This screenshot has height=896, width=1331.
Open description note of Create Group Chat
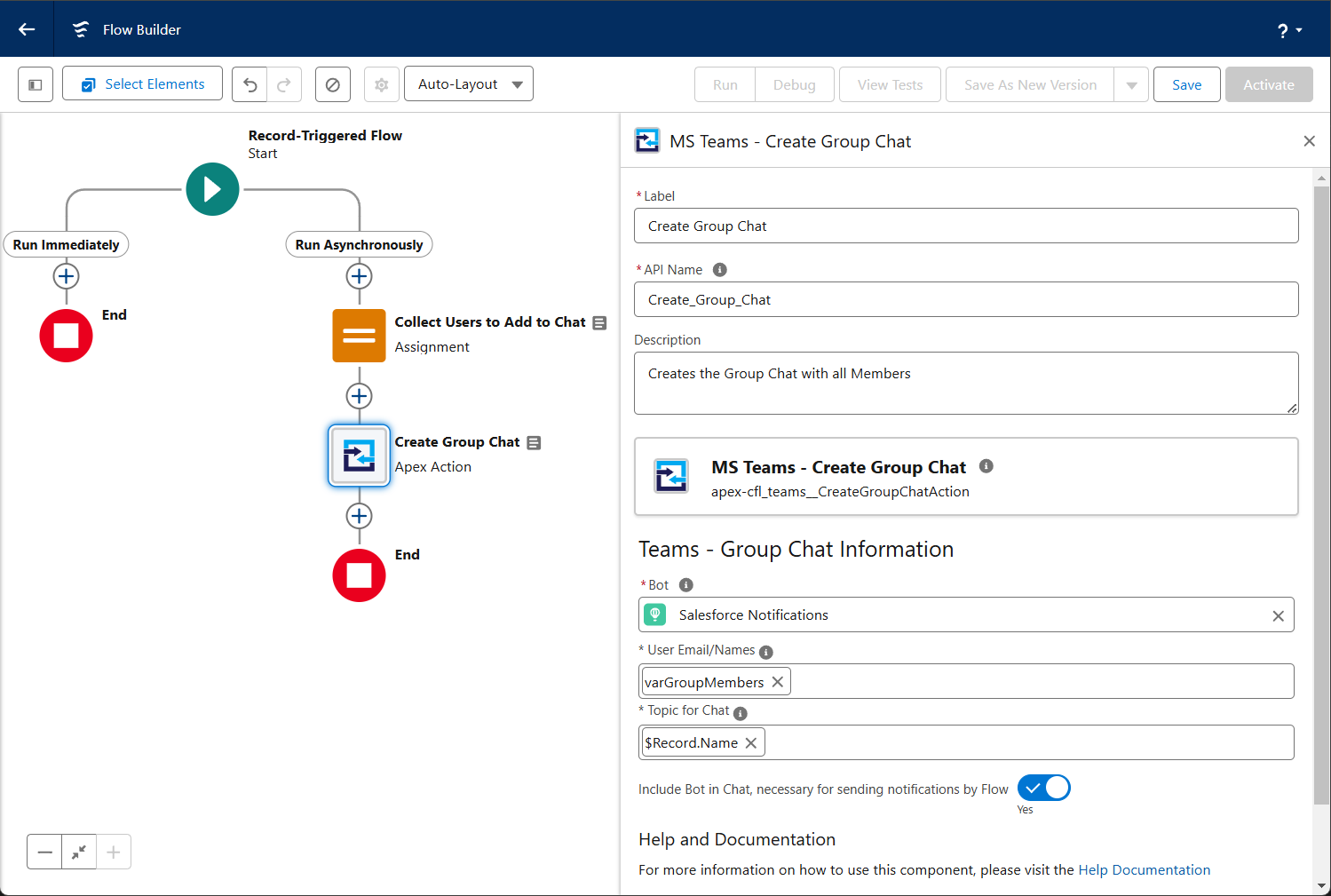click(534, 443)
